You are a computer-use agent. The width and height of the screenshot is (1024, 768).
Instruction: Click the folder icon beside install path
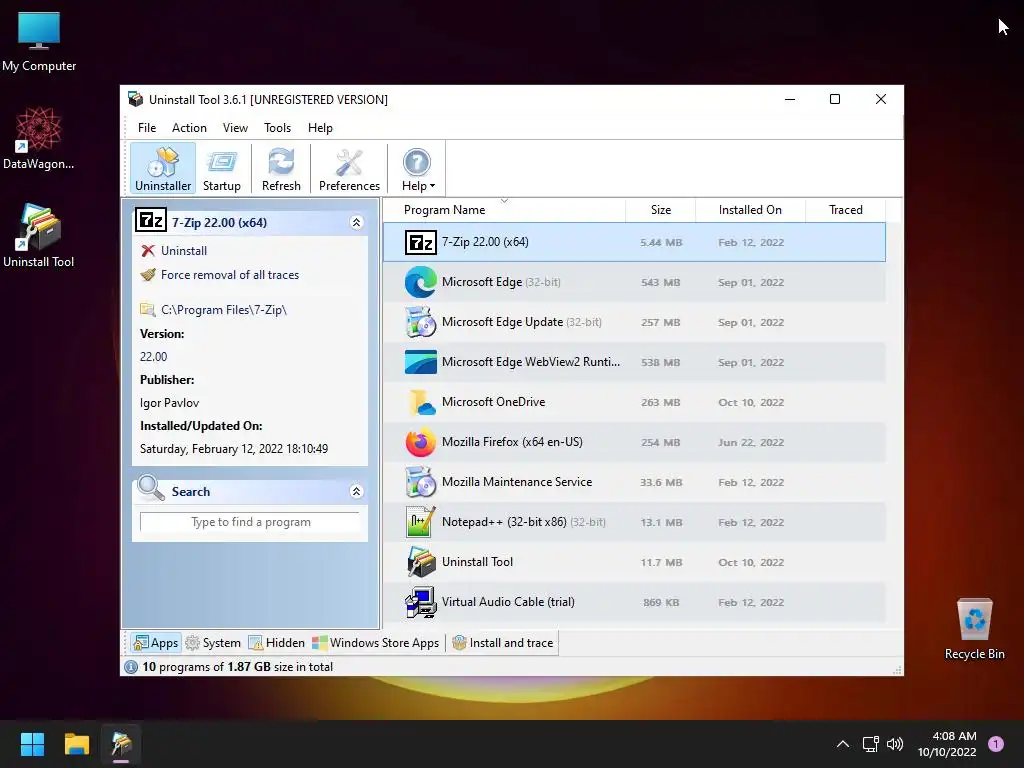pyautogui.click(x=148, y=310)
